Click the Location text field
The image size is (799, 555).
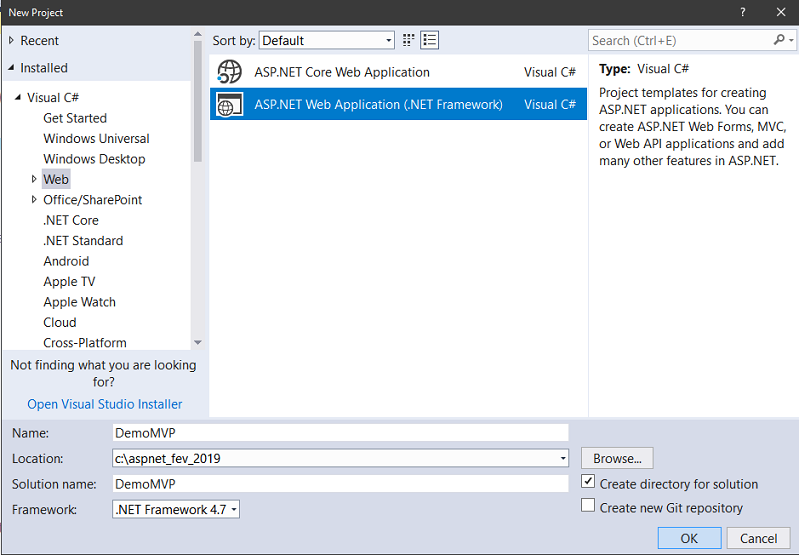(x=335, y=458)
